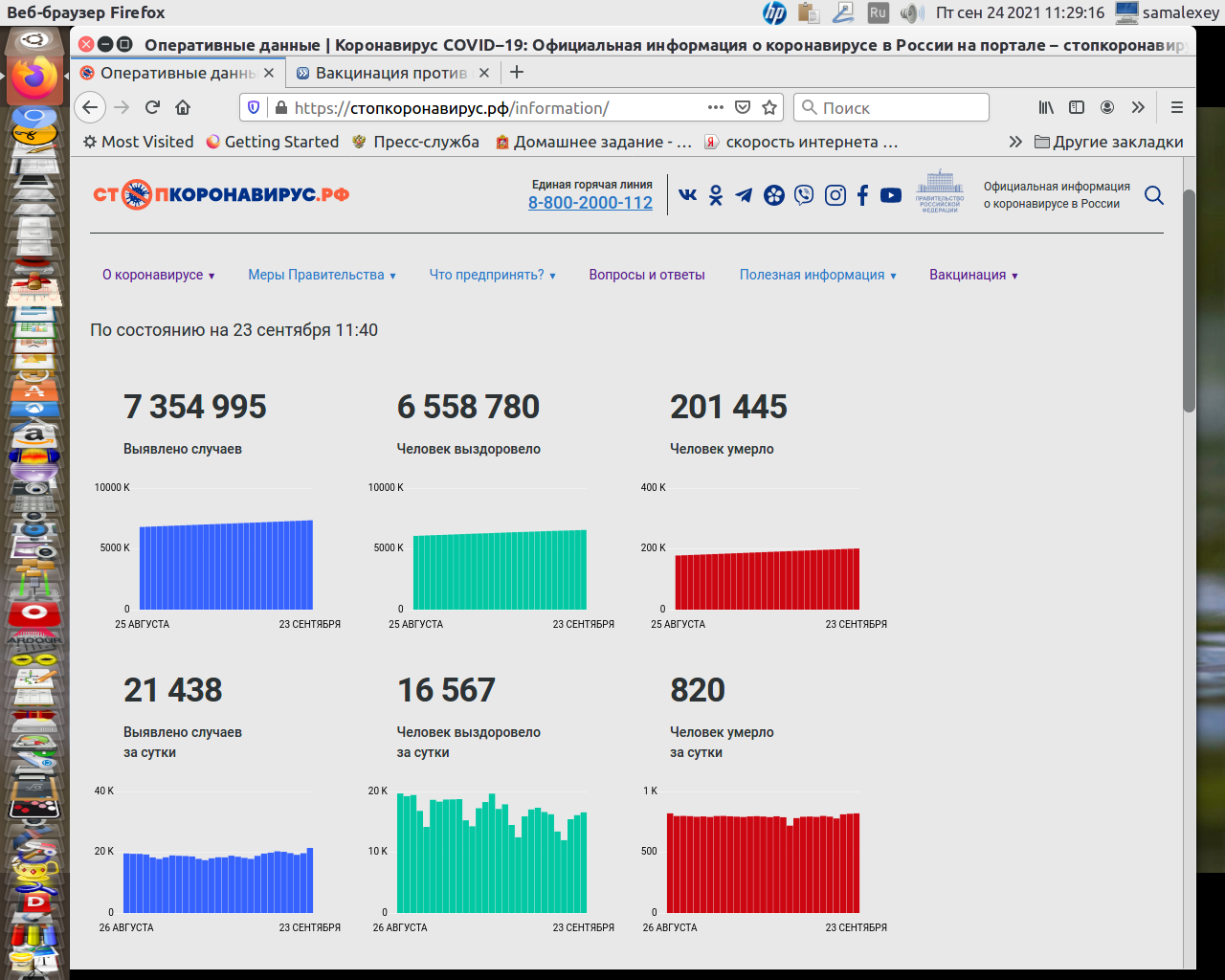Click the Поиск search field
Viewport: 1225px width, 980px height.
[891, 107]
